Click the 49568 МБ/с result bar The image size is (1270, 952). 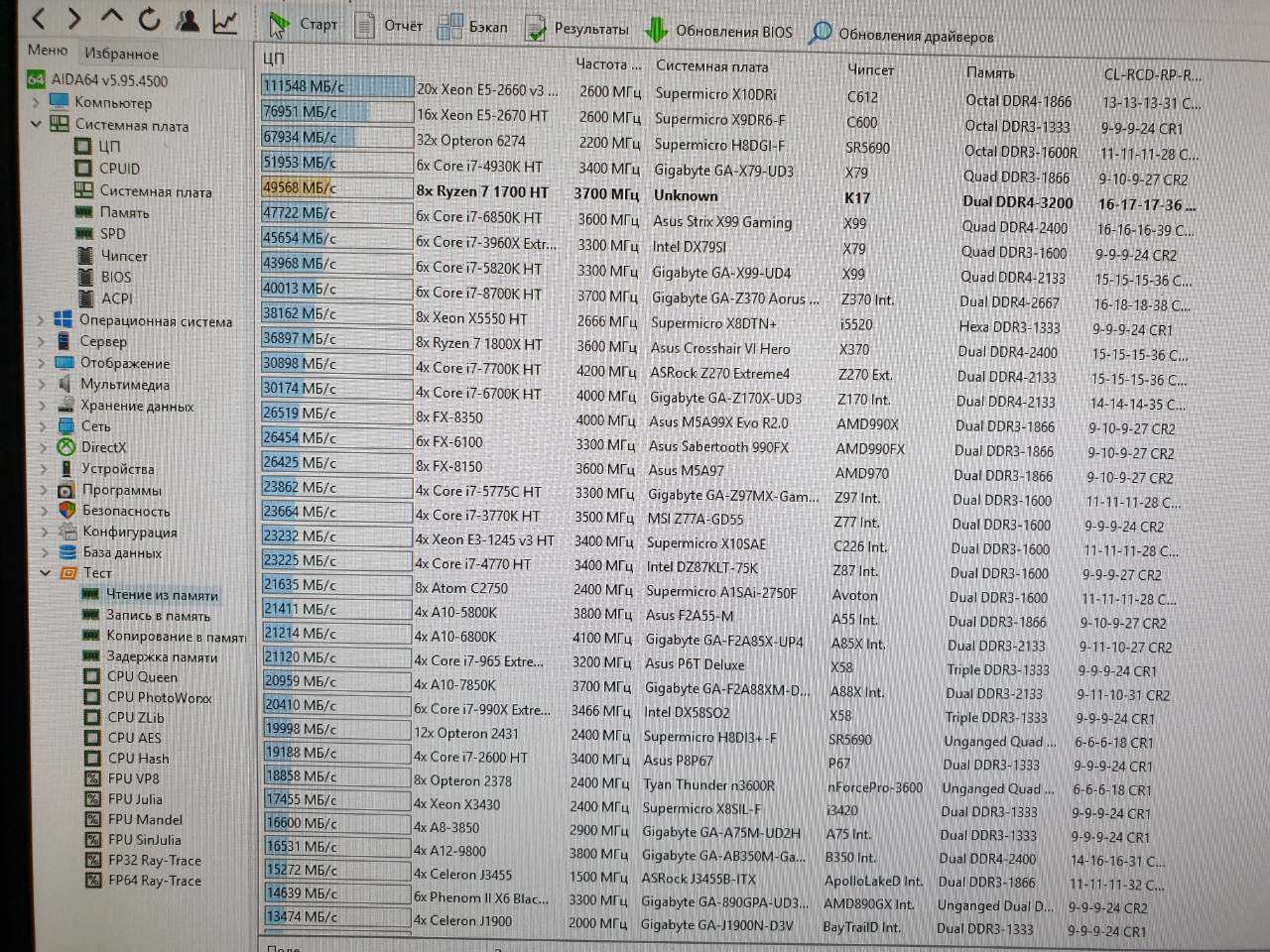pos(337,187)
